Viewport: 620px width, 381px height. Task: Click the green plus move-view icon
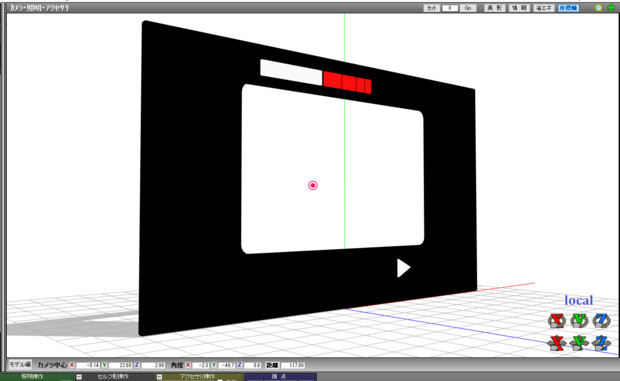[611, 8]
